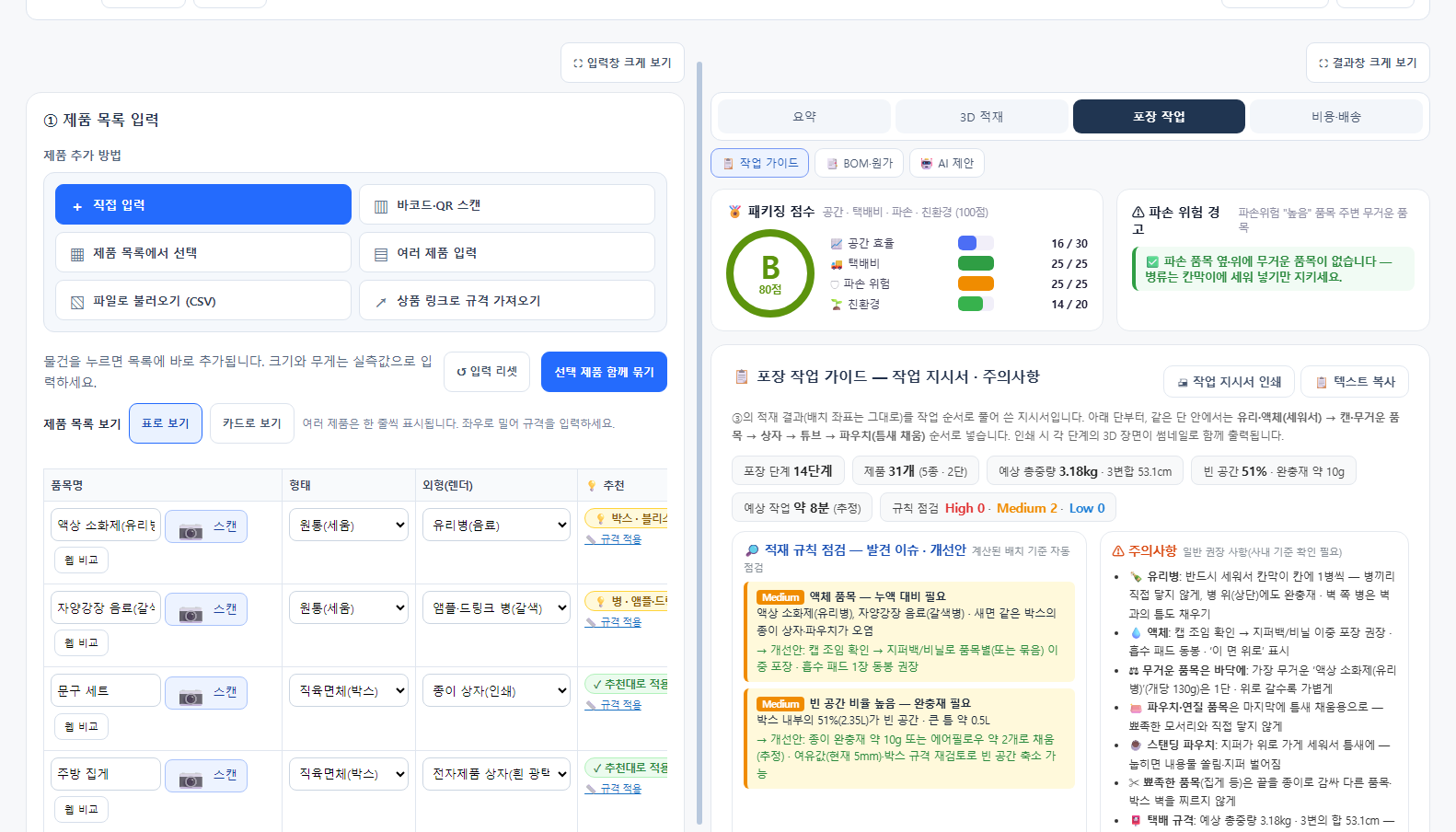Click 선택 제품 함께 묶기 button
The image size is (1456, 832).
click(604, 372)
